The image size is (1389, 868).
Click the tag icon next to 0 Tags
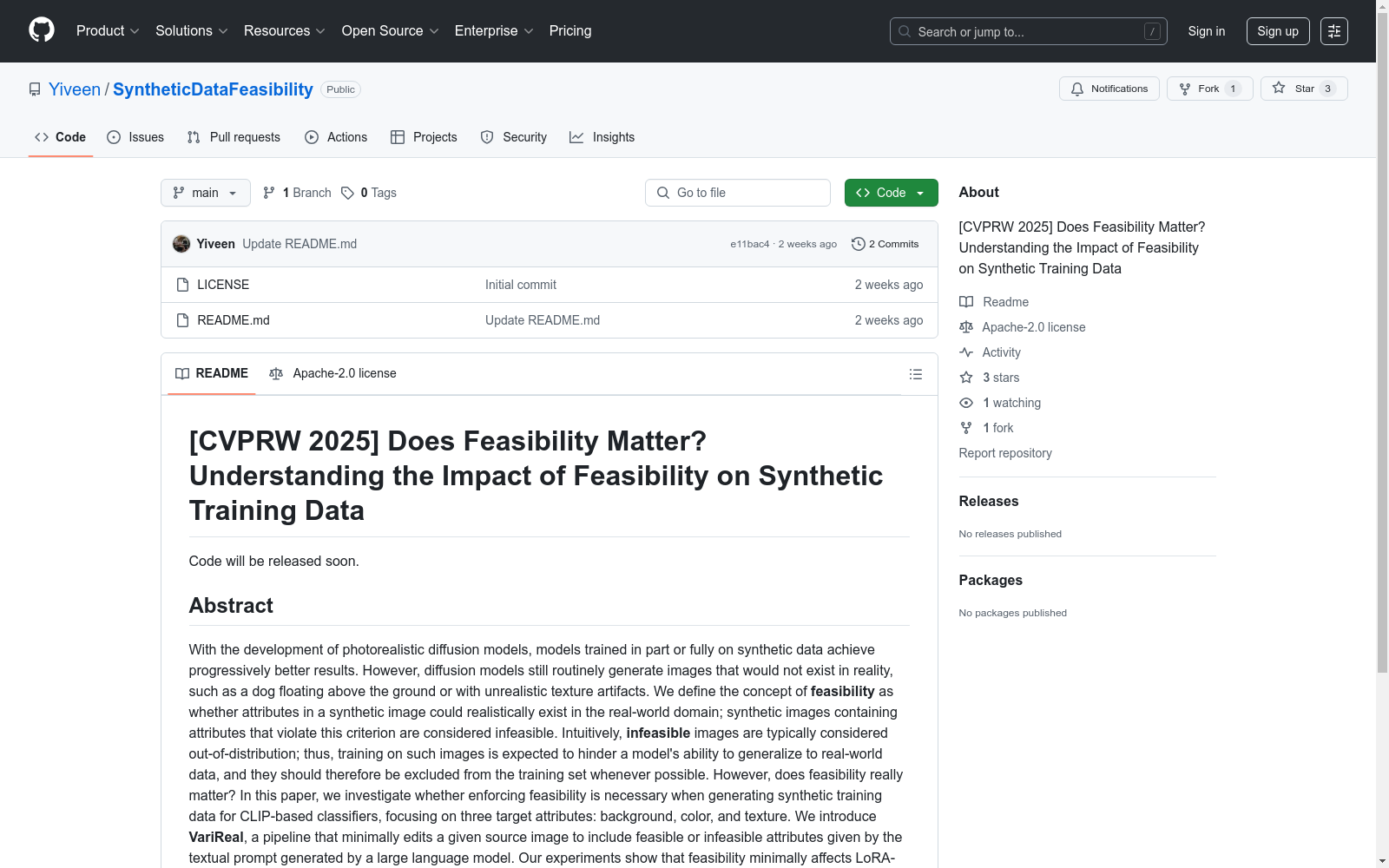[347, 193]
